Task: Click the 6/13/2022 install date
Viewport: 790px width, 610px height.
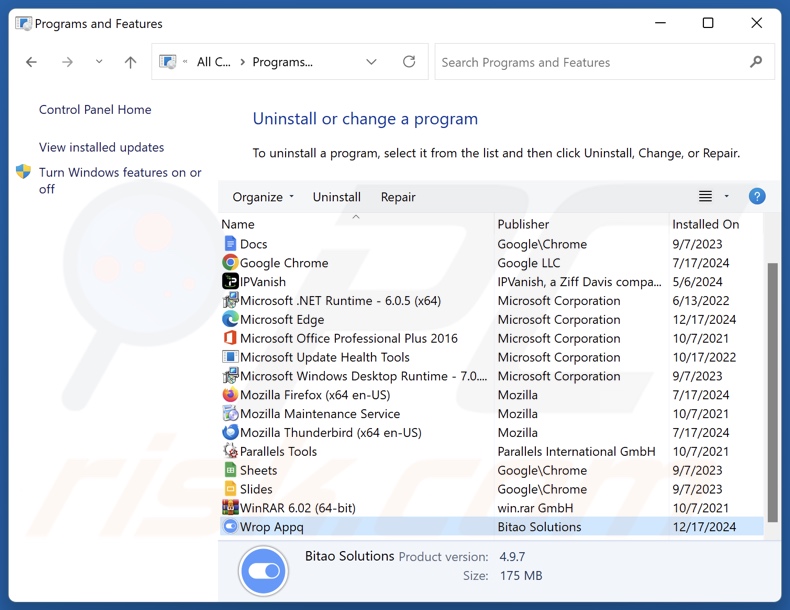Action: click(701, 301)
